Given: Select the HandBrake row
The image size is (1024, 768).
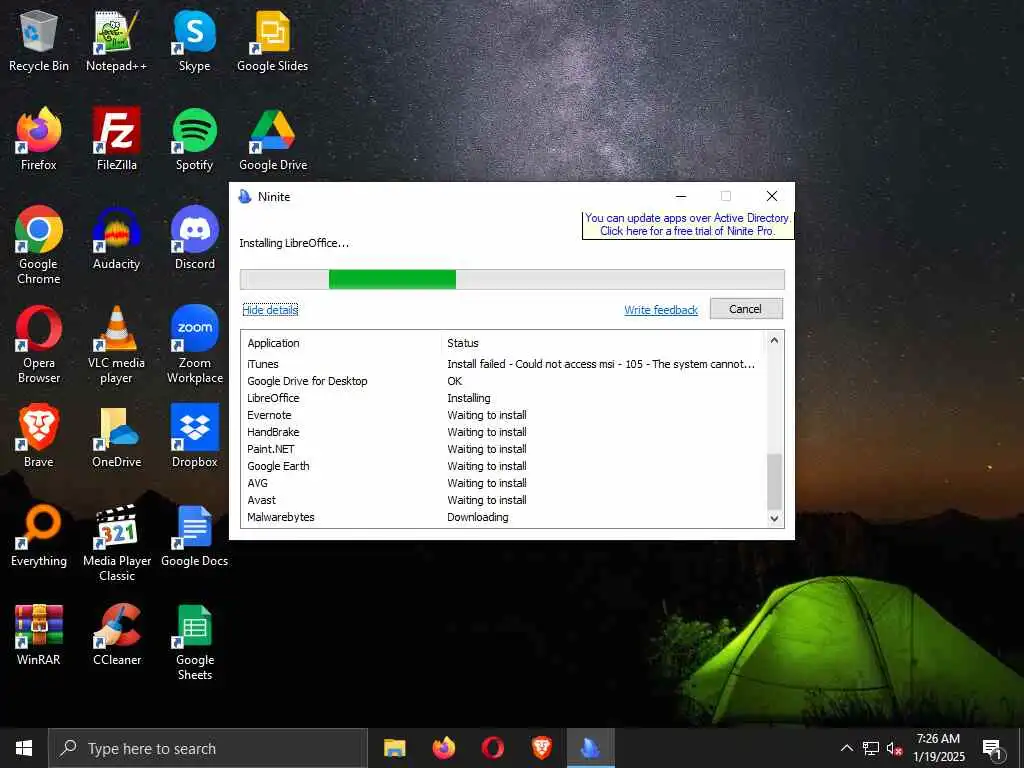Looking at the screenshot, I should 503,432.
